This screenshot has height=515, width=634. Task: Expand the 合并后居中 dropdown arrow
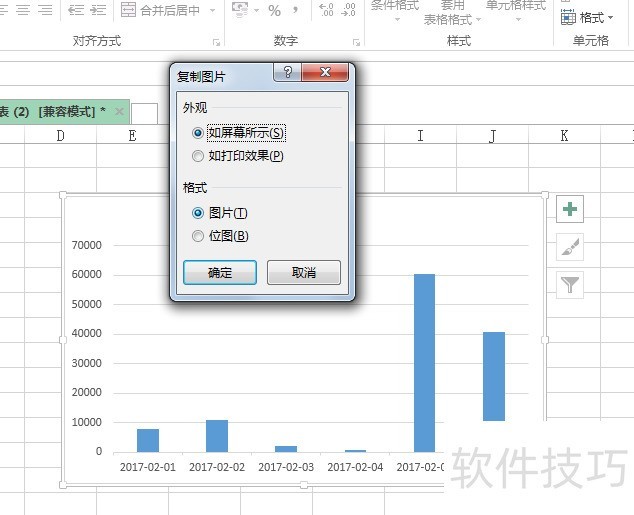(x=213, y=10)
